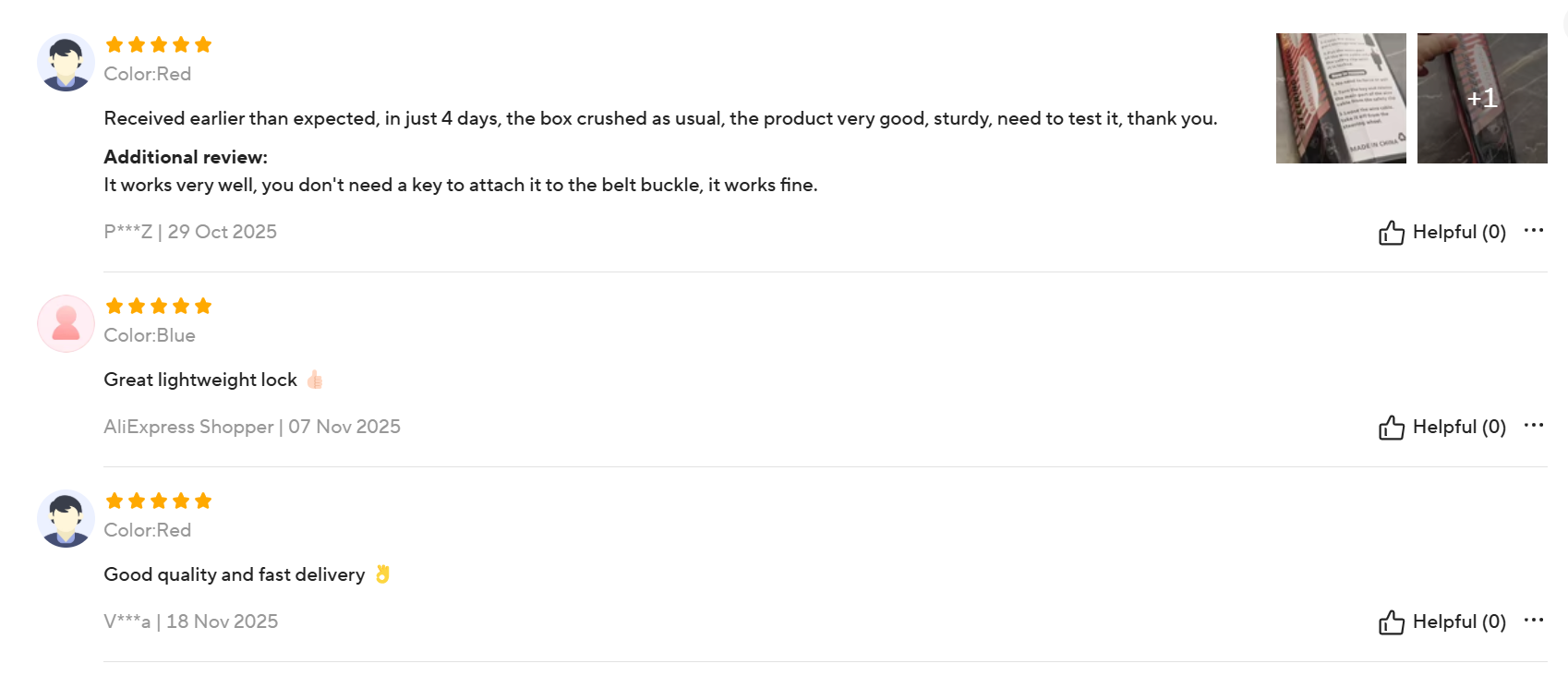
Task: Open the +1 more photos thumbnail
Action: click(1482, 99)
